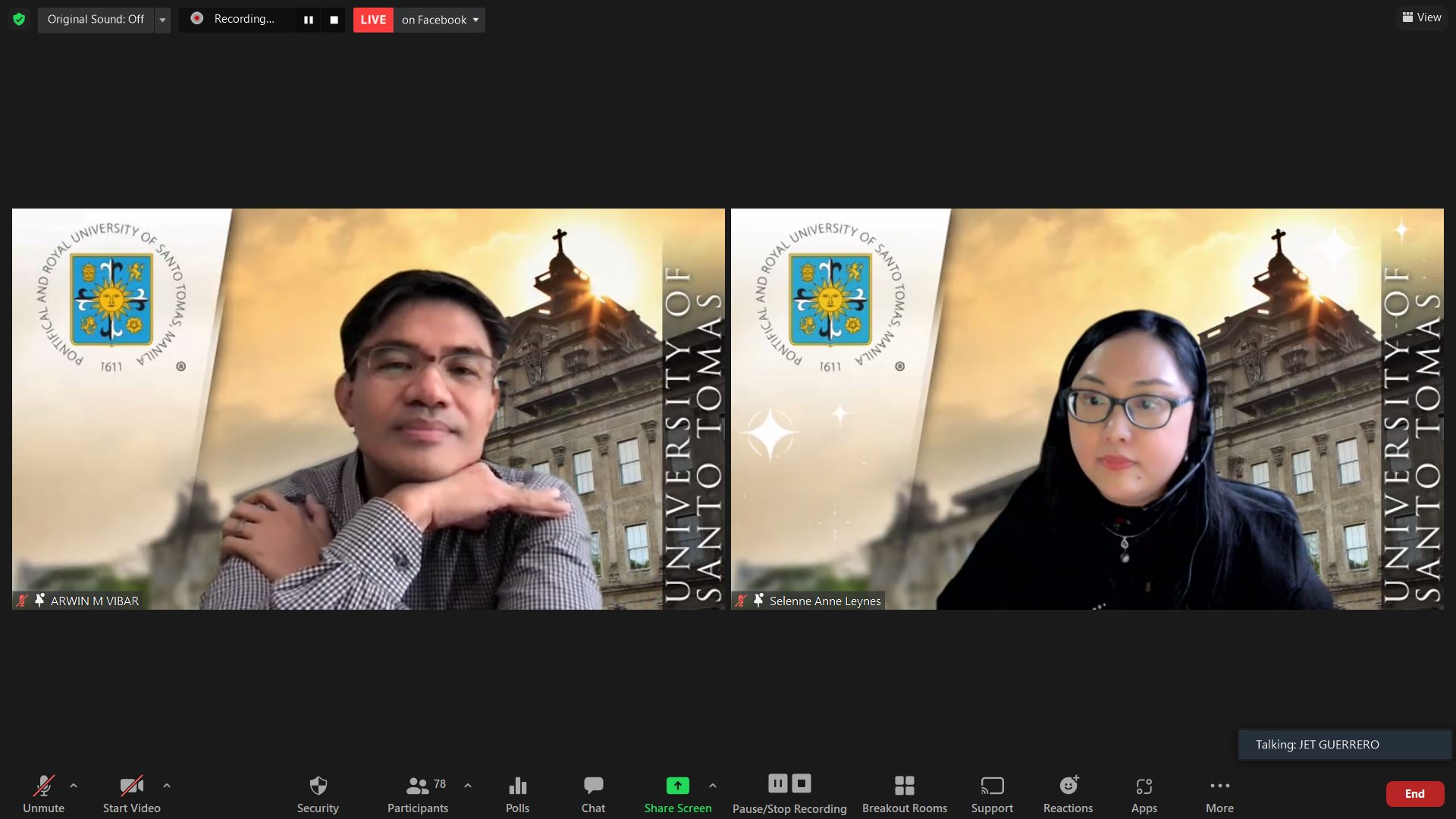
Task: Expand audio options arrow next to Unmute
Action: coord(74,786)
